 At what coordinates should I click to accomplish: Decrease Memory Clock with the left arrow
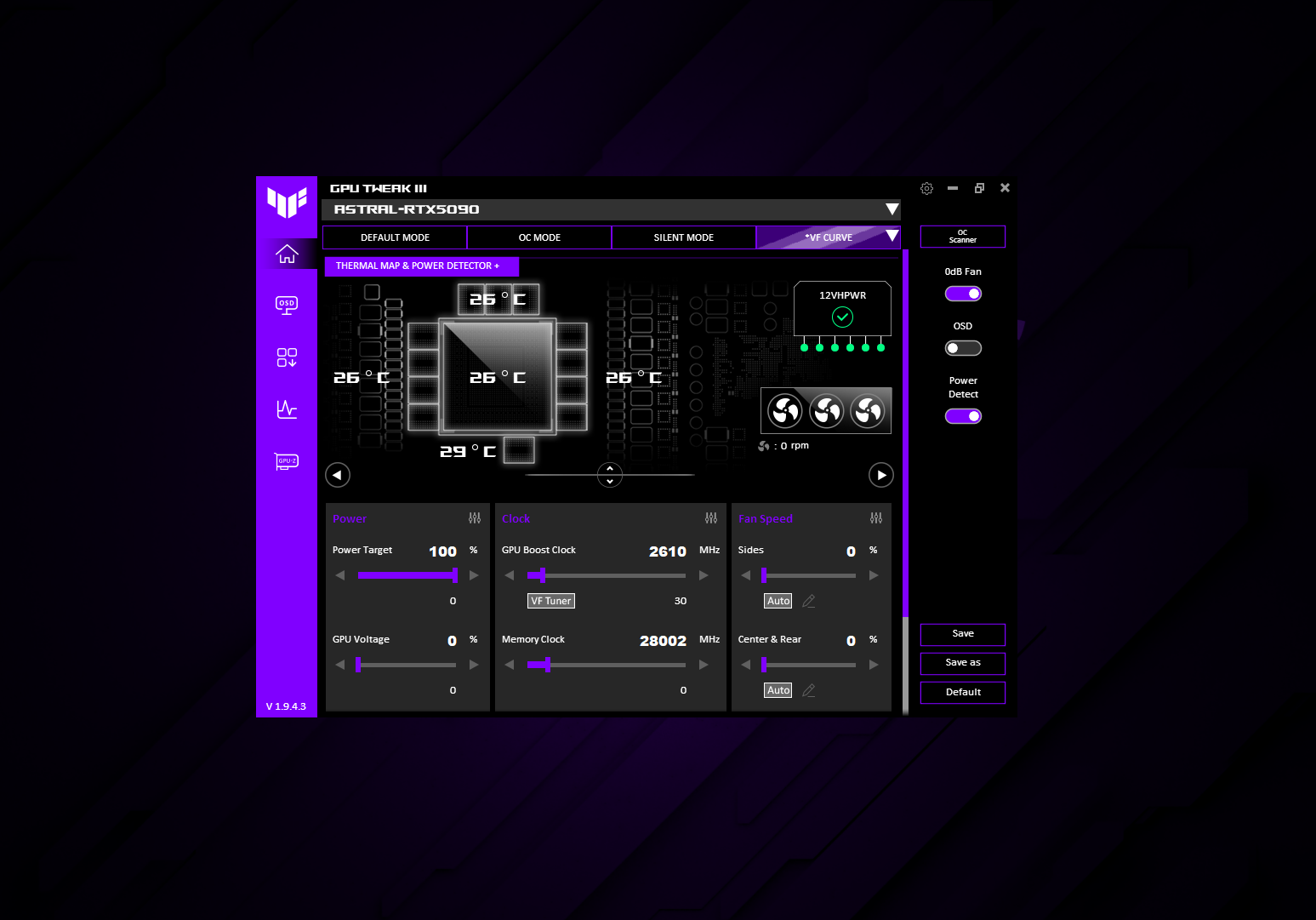(510, 665)
